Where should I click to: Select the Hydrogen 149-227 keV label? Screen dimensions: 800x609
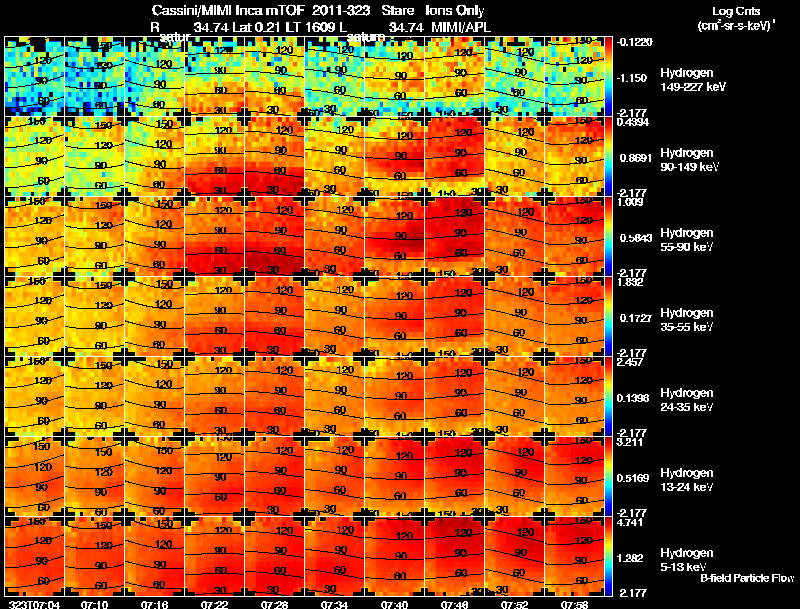point(693,80)
